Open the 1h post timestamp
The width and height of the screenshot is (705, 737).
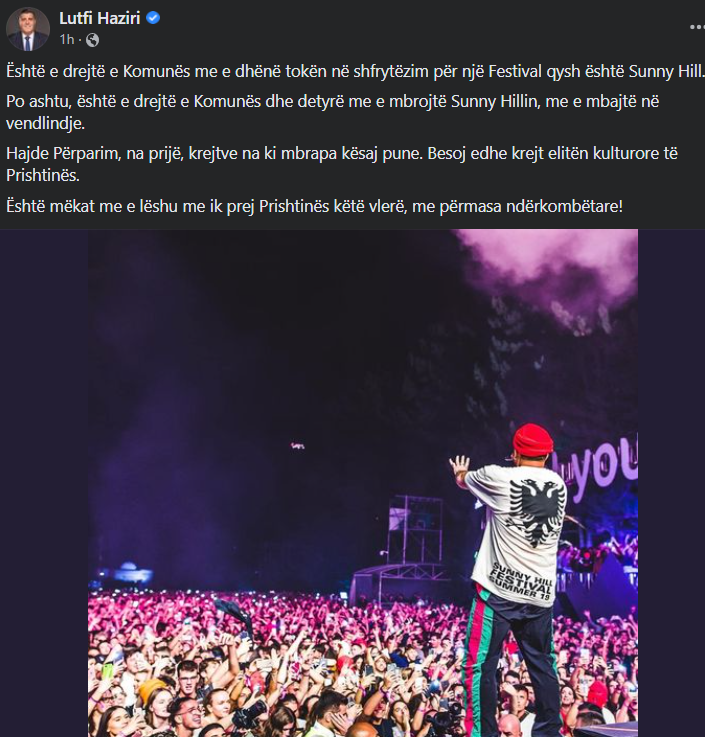point(67,40)
